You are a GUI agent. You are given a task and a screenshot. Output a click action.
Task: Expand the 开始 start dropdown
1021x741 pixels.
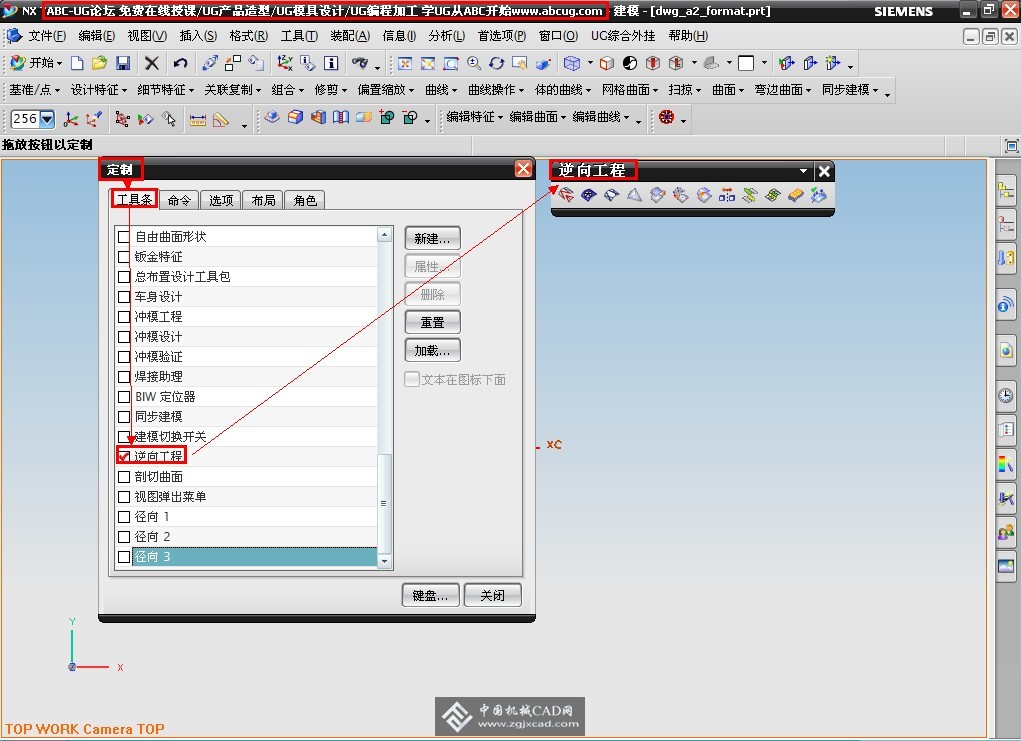(36, 63)
